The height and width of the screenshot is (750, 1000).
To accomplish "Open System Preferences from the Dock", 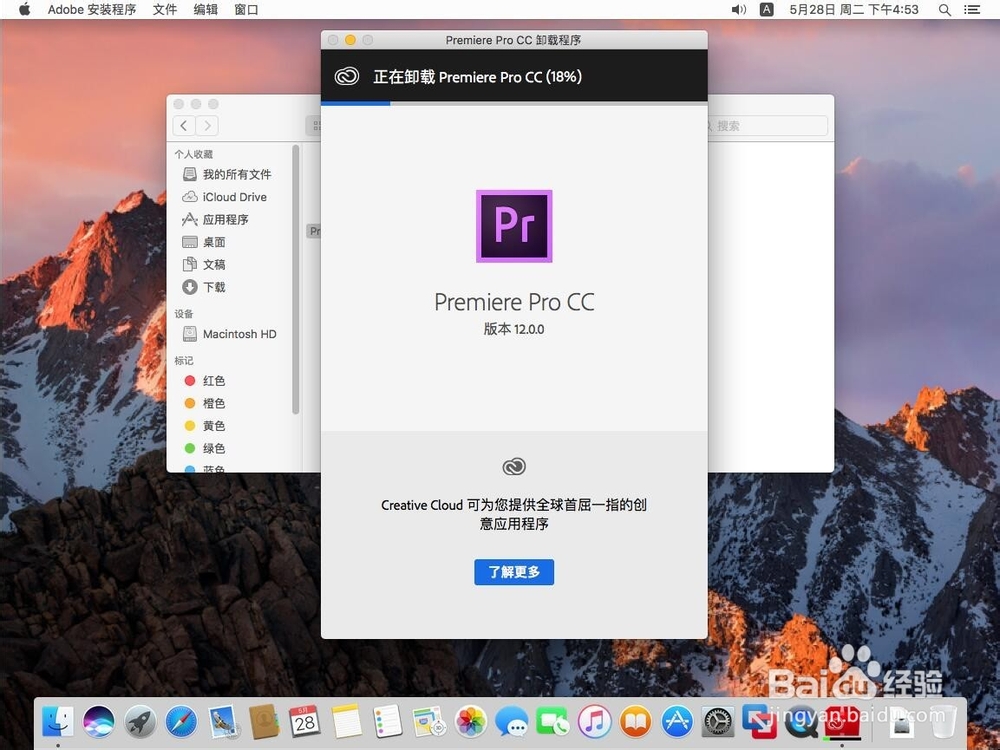I will click(x=718, y=722).
